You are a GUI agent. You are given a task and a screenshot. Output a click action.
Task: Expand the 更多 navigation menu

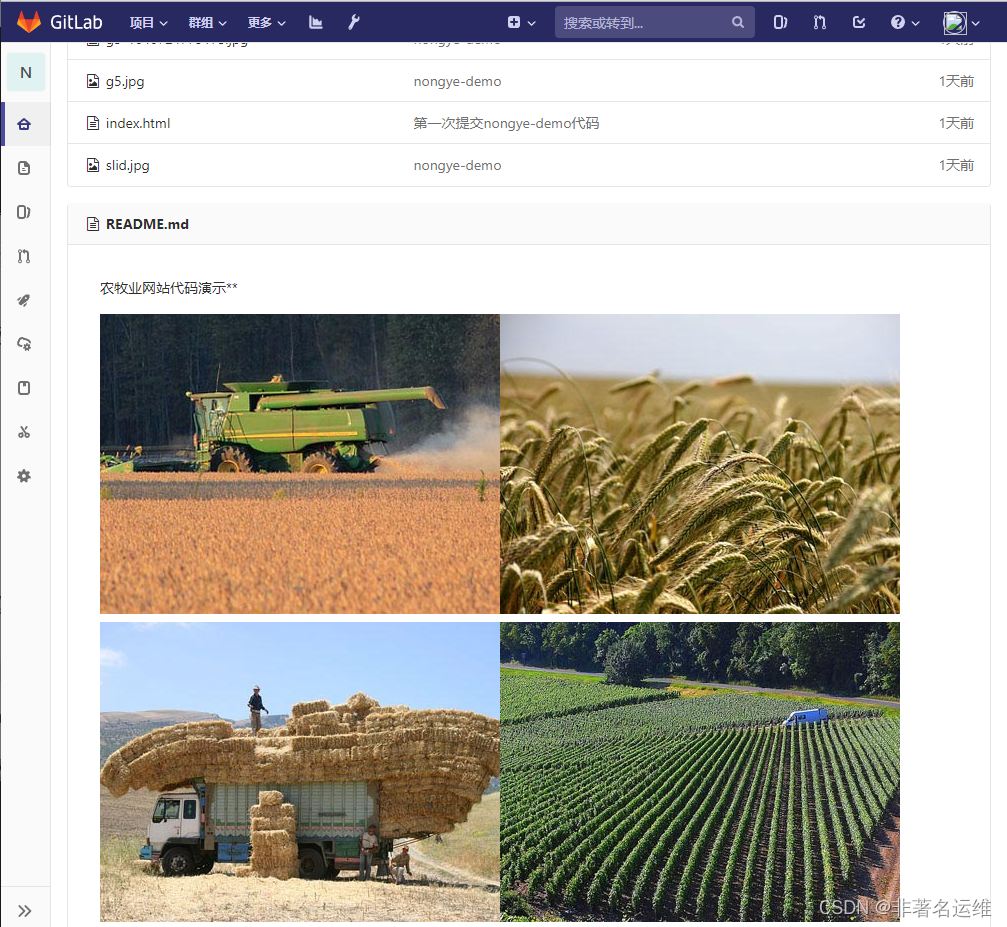(267, 22)
